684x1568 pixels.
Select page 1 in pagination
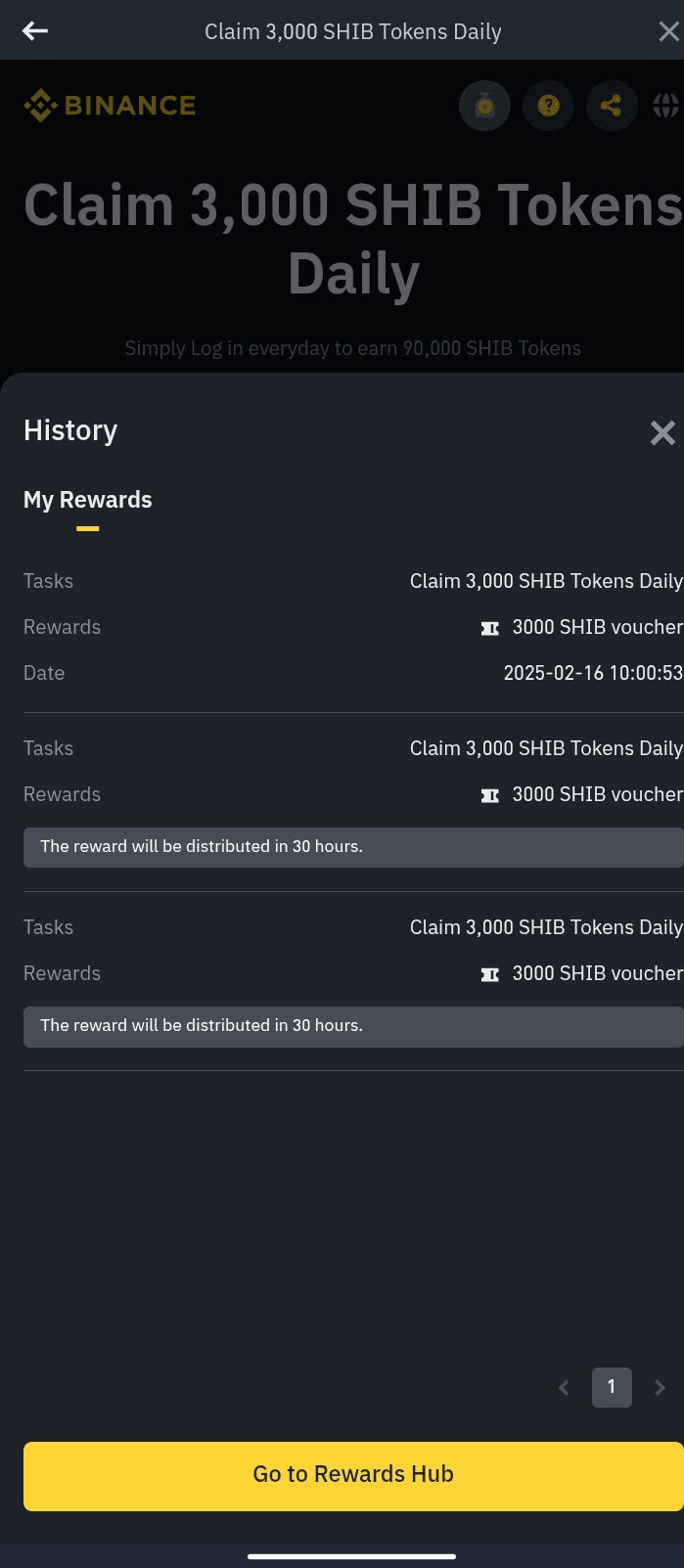point(612,1387)
